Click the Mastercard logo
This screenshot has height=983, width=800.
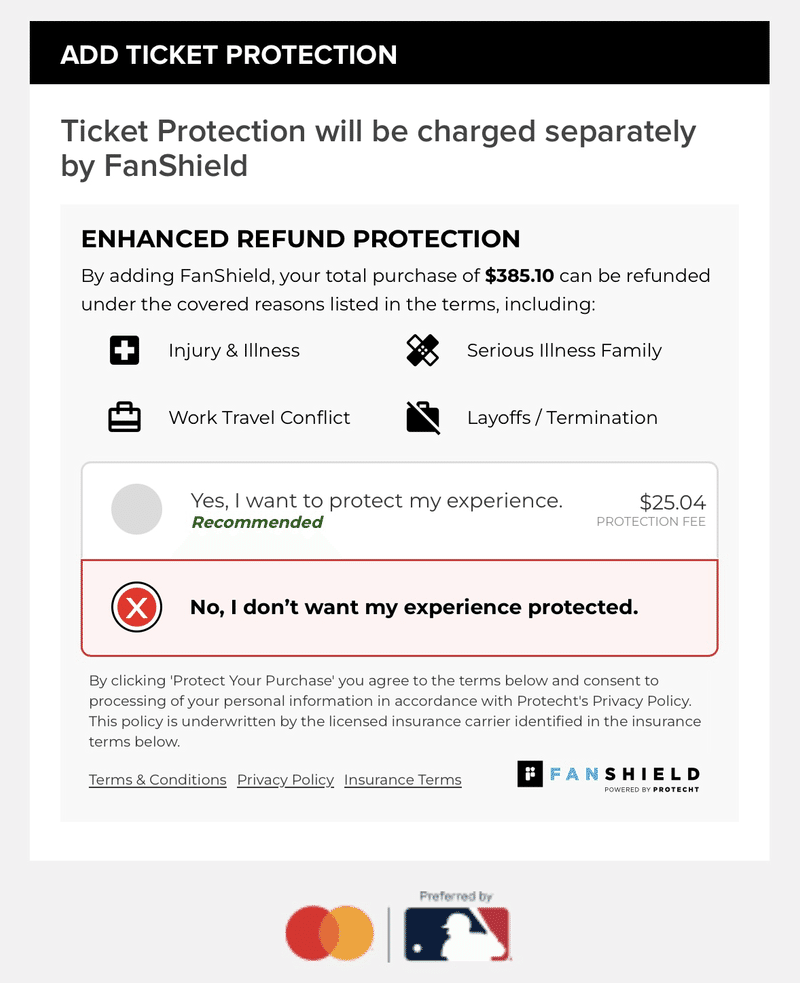point(329,934)
